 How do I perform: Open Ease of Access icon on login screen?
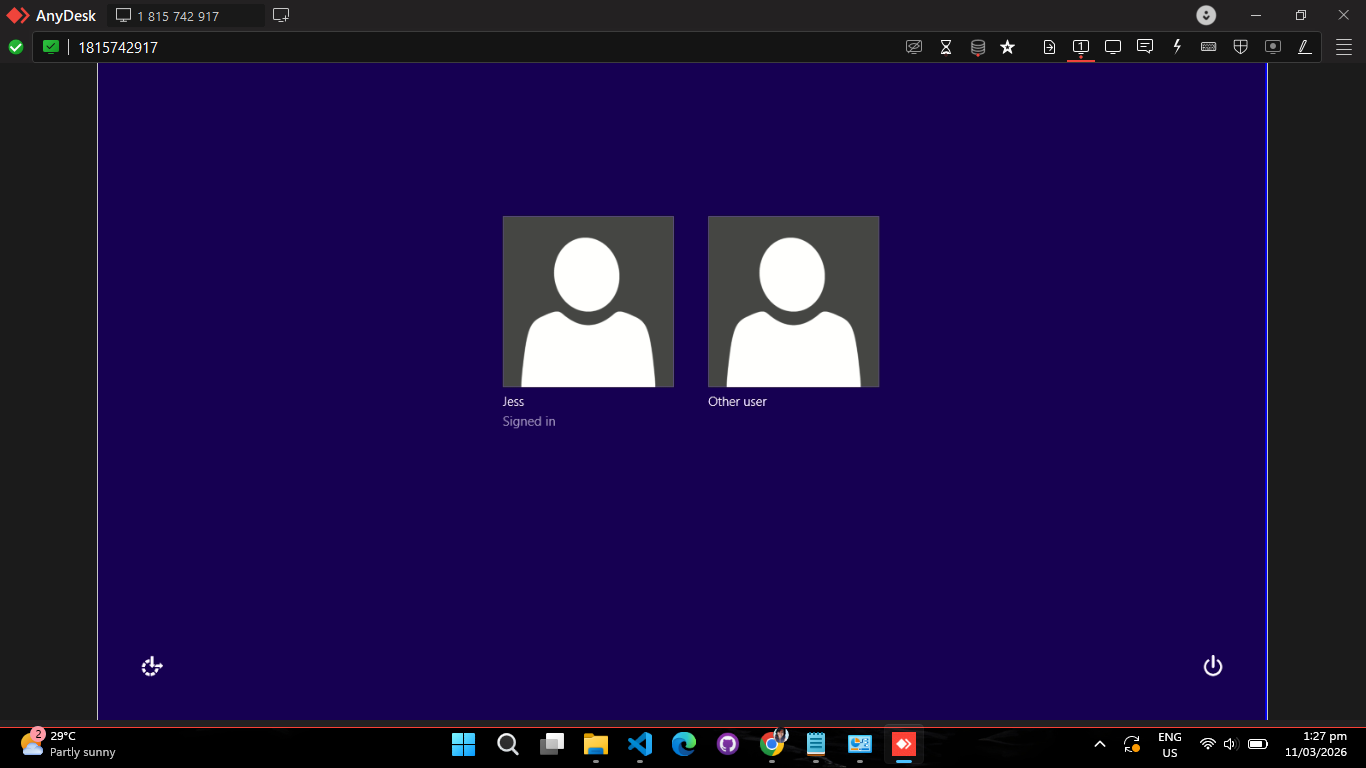(152, 666)
